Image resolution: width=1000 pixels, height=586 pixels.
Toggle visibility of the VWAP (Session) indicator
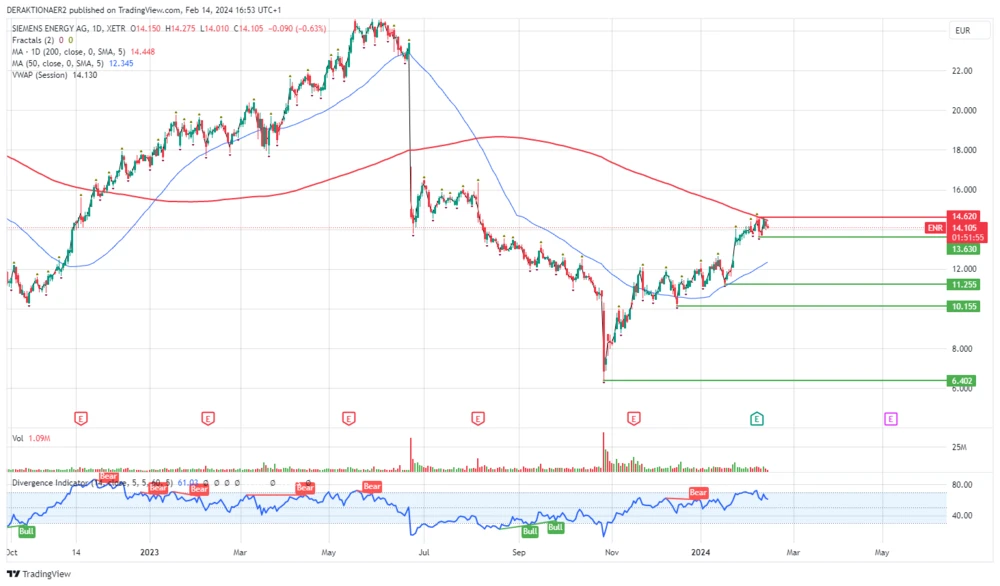[40, 77]
